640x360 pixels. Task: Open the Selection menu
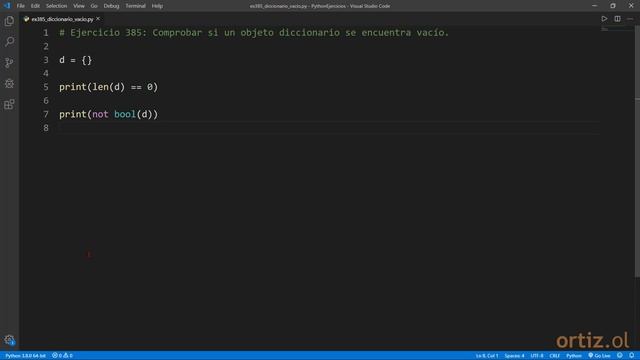point(56,6)
